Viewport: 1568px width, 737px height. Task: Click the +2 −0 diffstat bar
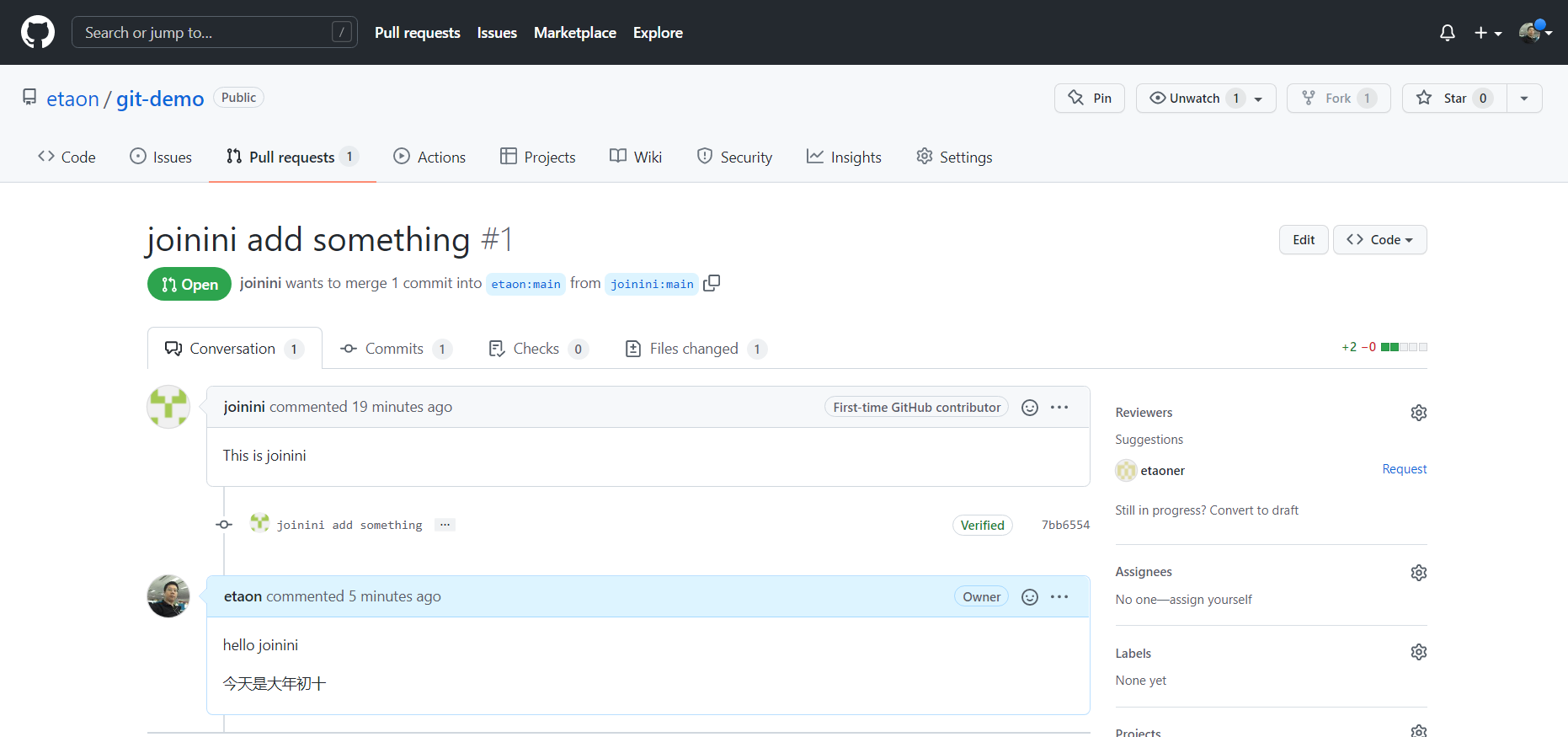pyautogui.click(x=1384, y=347)
